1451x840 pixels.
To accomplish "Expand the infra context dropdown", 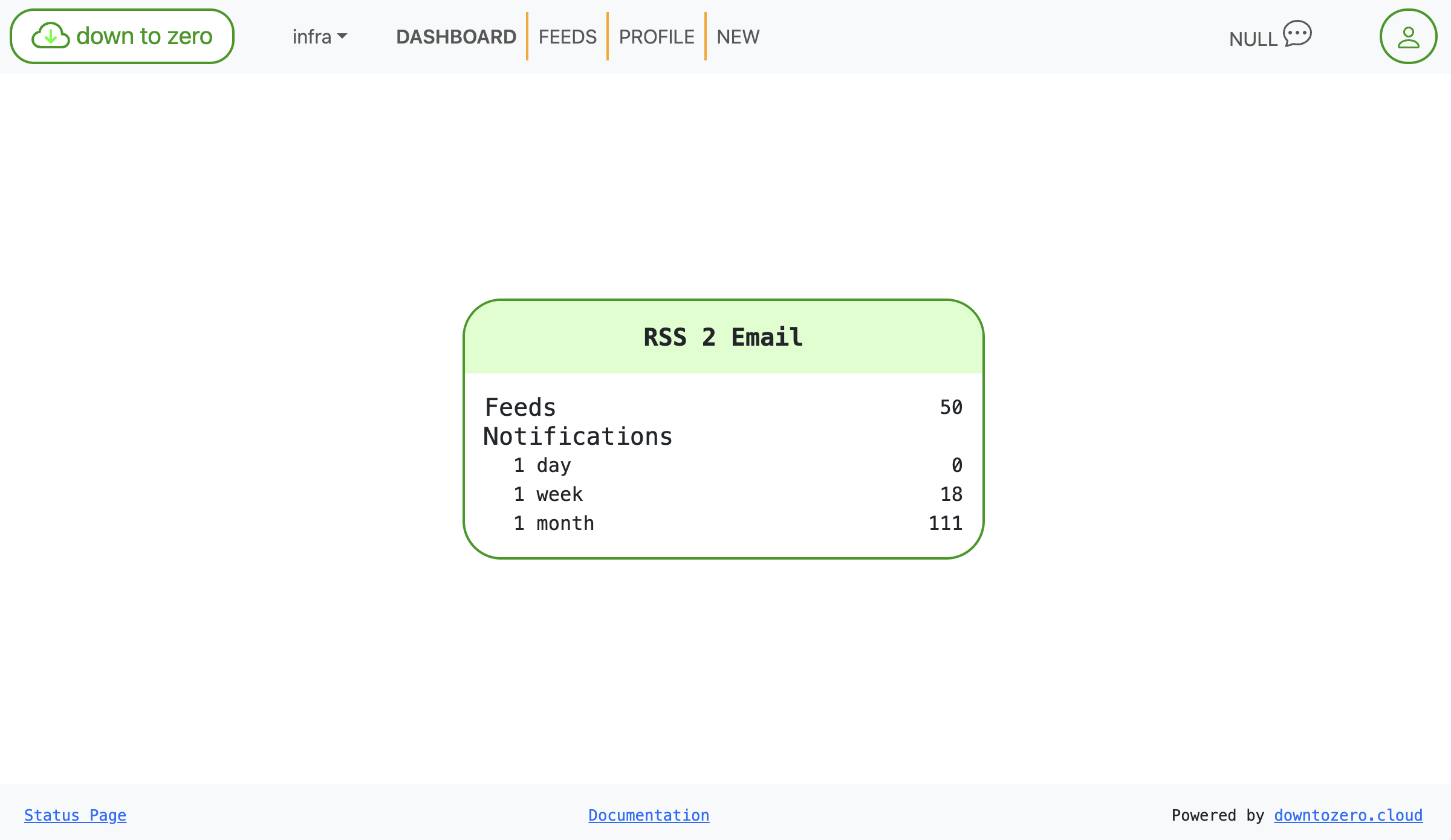I will [x=319, y=37].
